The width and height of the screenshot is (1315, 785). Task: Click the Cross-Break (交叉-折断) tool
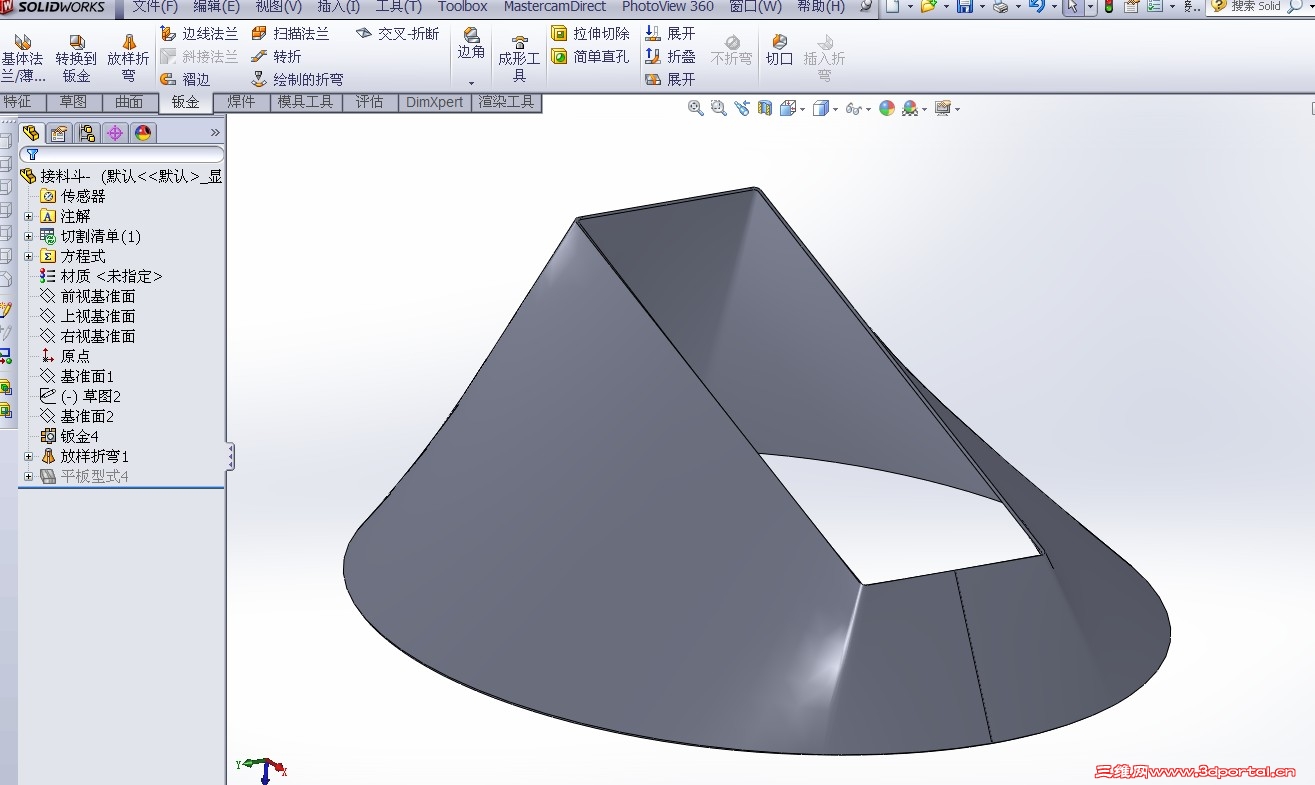coord(397,34)
